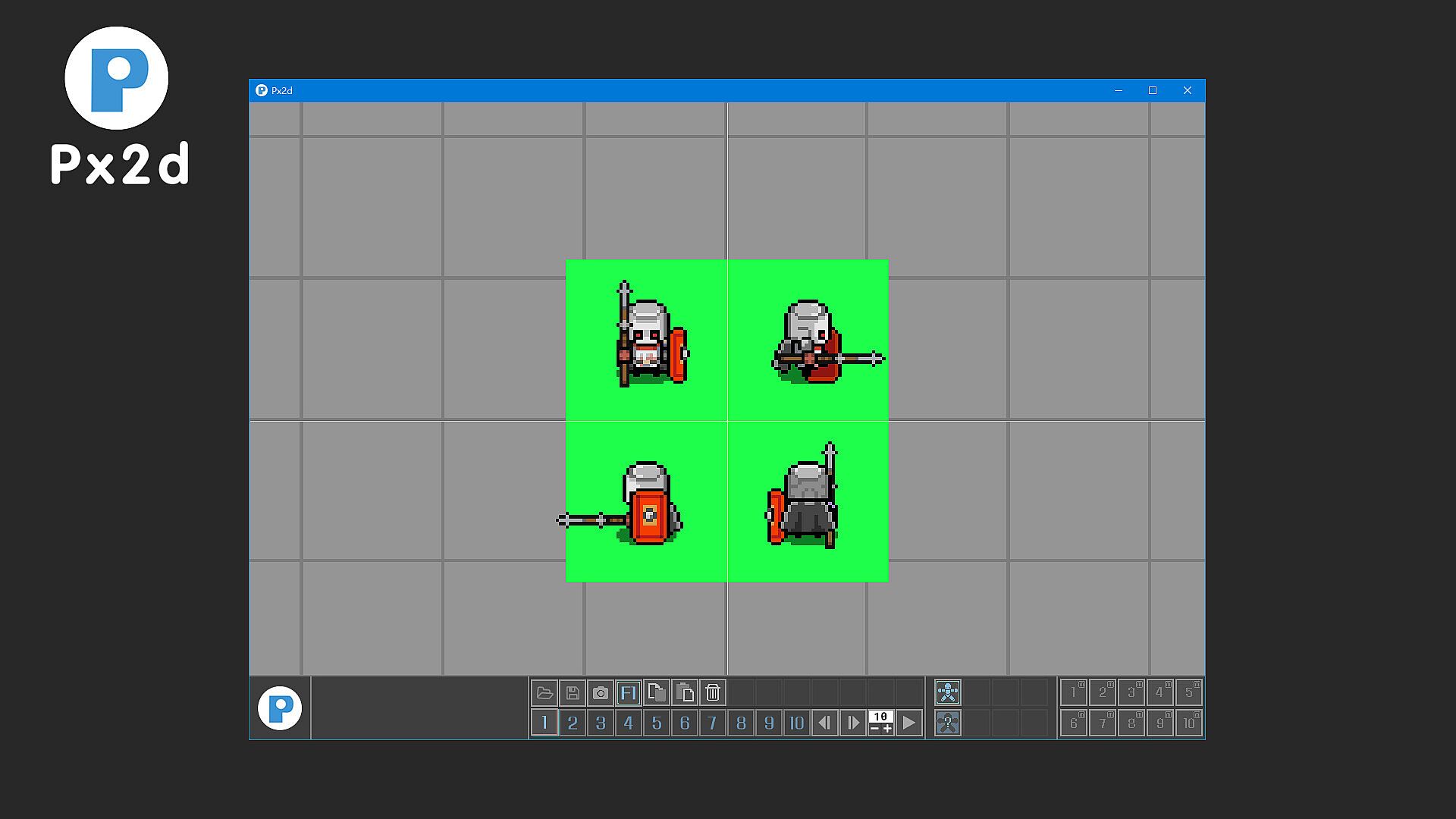
Task: Switch to frame 5
Action: (x=657, y=723)
